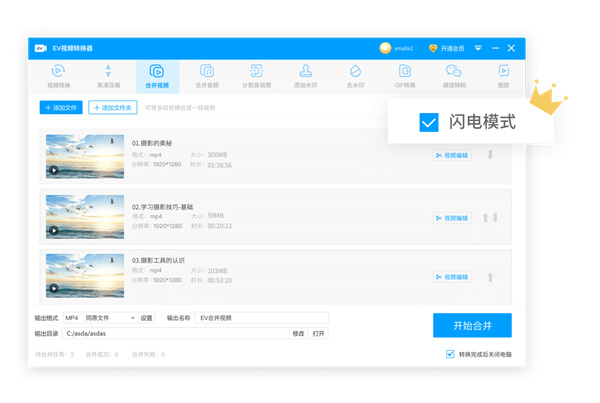Select the 01.摄影的奥秘 thumbnail
The height and width of the screenshot is (403, 600).
pos(85,157)
